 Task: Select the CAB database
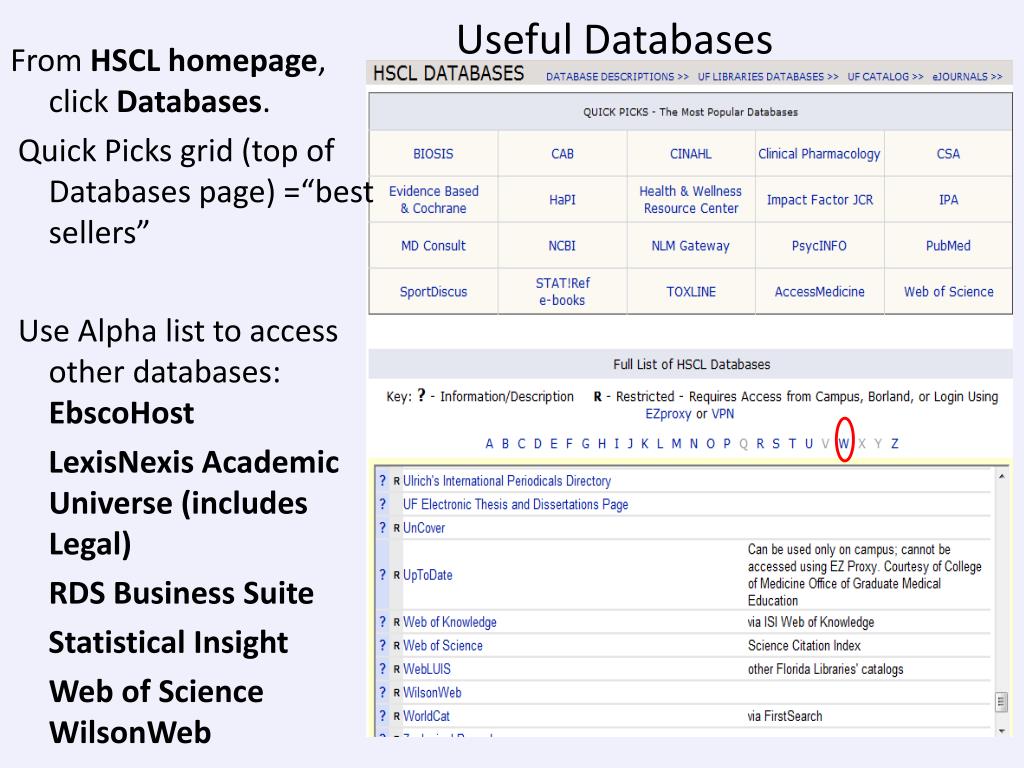[562, 154]
